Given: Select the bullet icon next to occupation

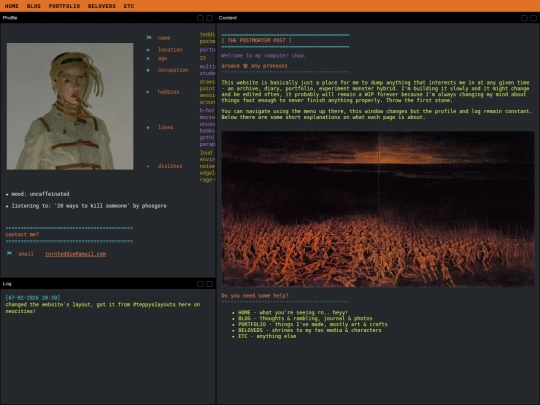Looking at the screenshot, I should click(148, 70).
